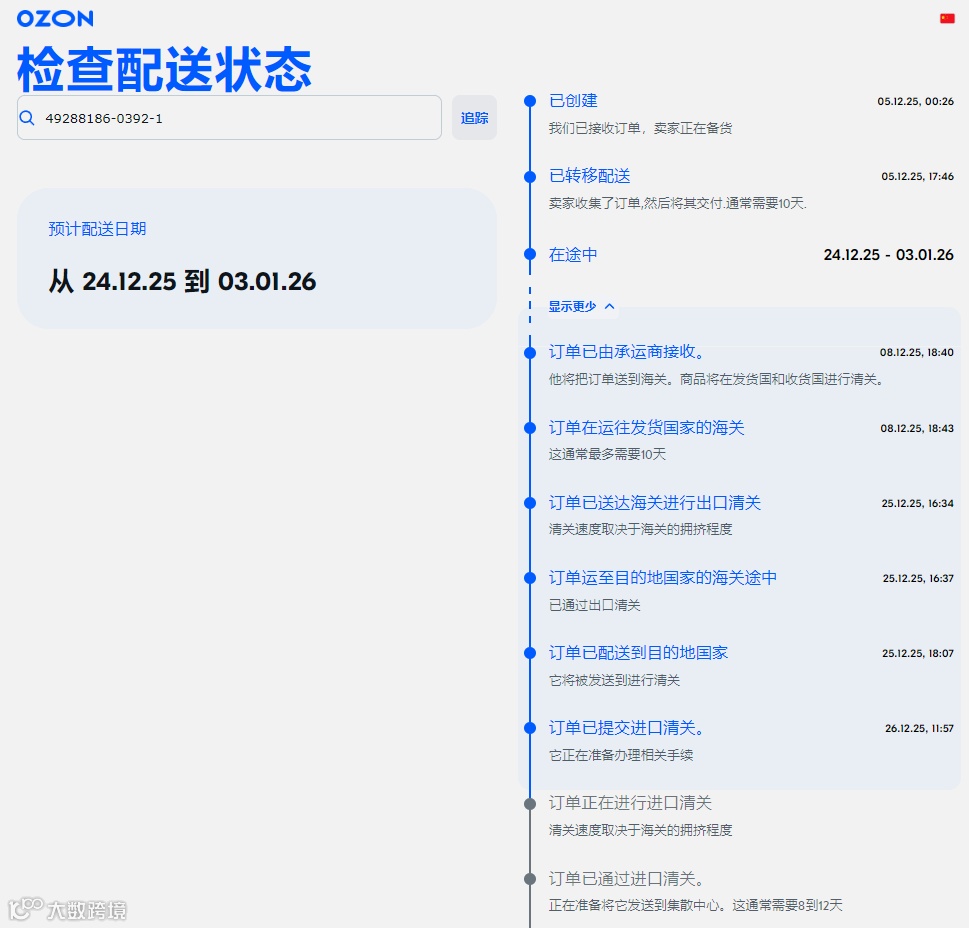Click the 预计配送日期 label

[x=97, y=229]
